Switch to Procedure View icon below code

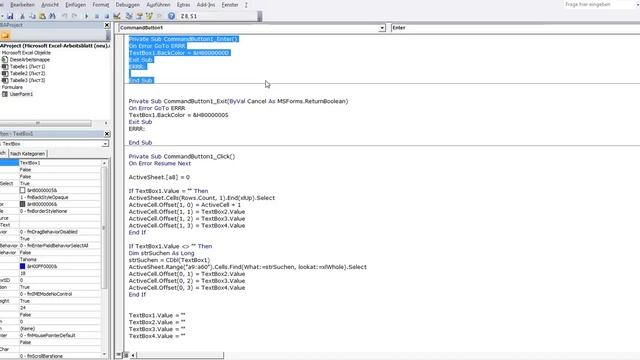[x=118, y=355]
